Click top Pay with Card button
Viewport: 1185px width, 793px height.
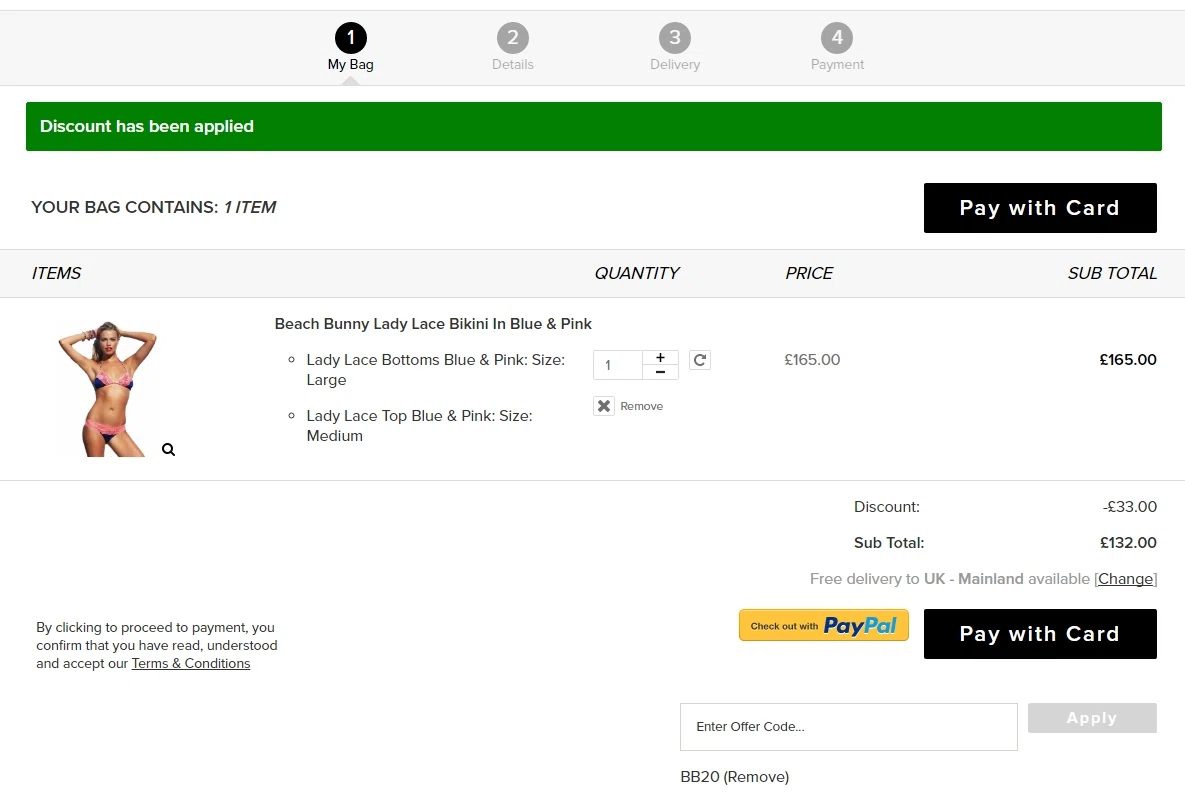tap(1040, 208)
